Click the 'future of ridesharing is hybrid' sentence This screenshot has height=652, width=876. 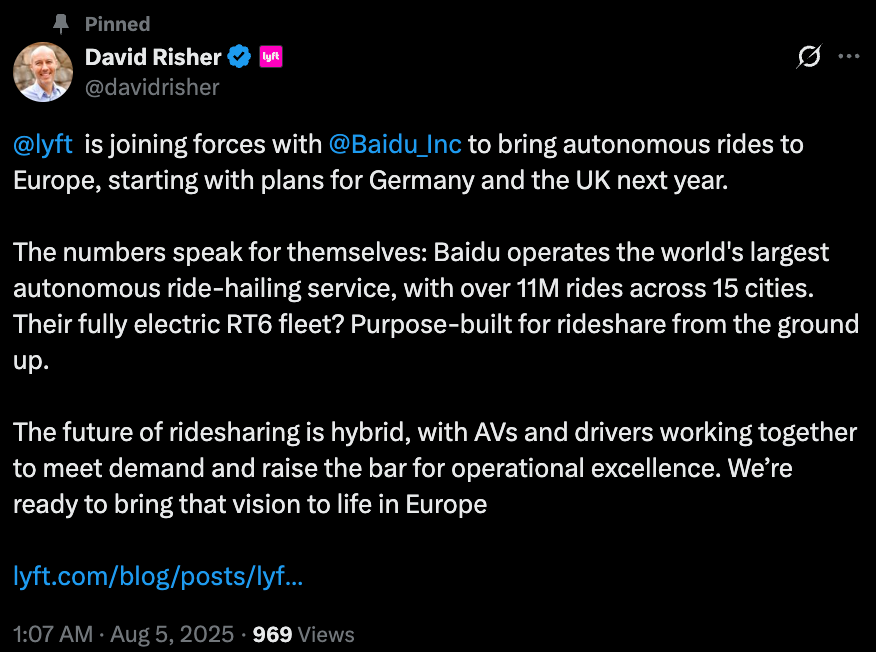[210, 432]
